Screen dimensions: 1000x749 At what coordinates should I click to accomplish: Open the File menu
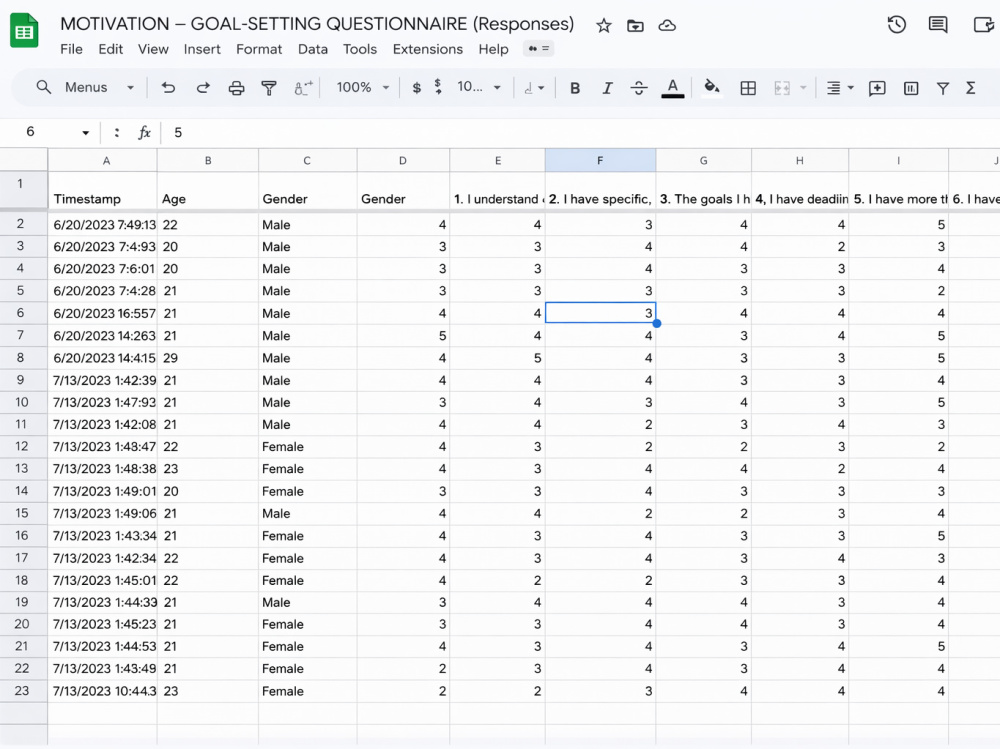tap(71, 49)
